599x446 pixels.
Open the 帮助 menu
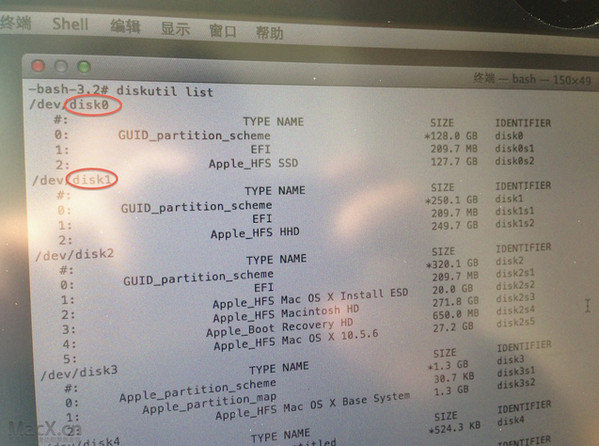coord(270,33)
